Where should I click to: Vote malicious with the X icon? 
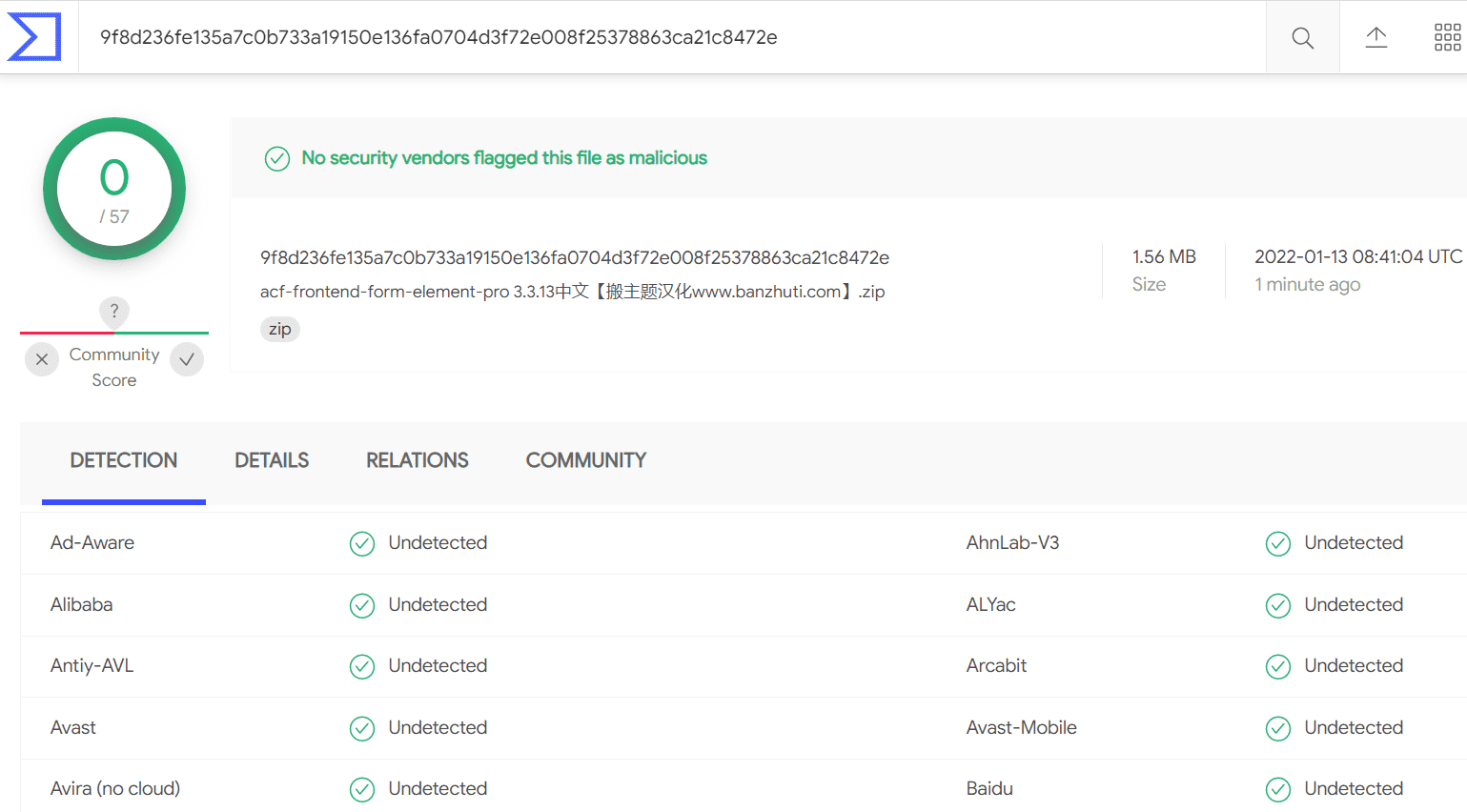tap(42, 359)
